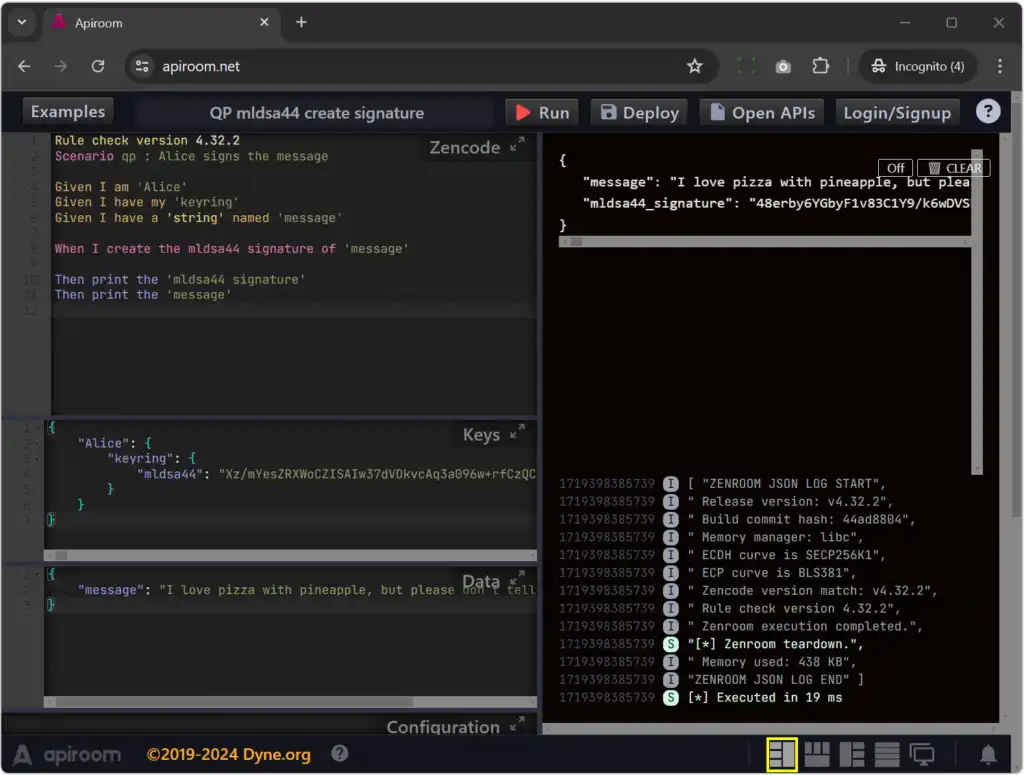This screenshot has width=1024, height=775.
Task: Click the Login/Signup button
Action: point(897,113)
